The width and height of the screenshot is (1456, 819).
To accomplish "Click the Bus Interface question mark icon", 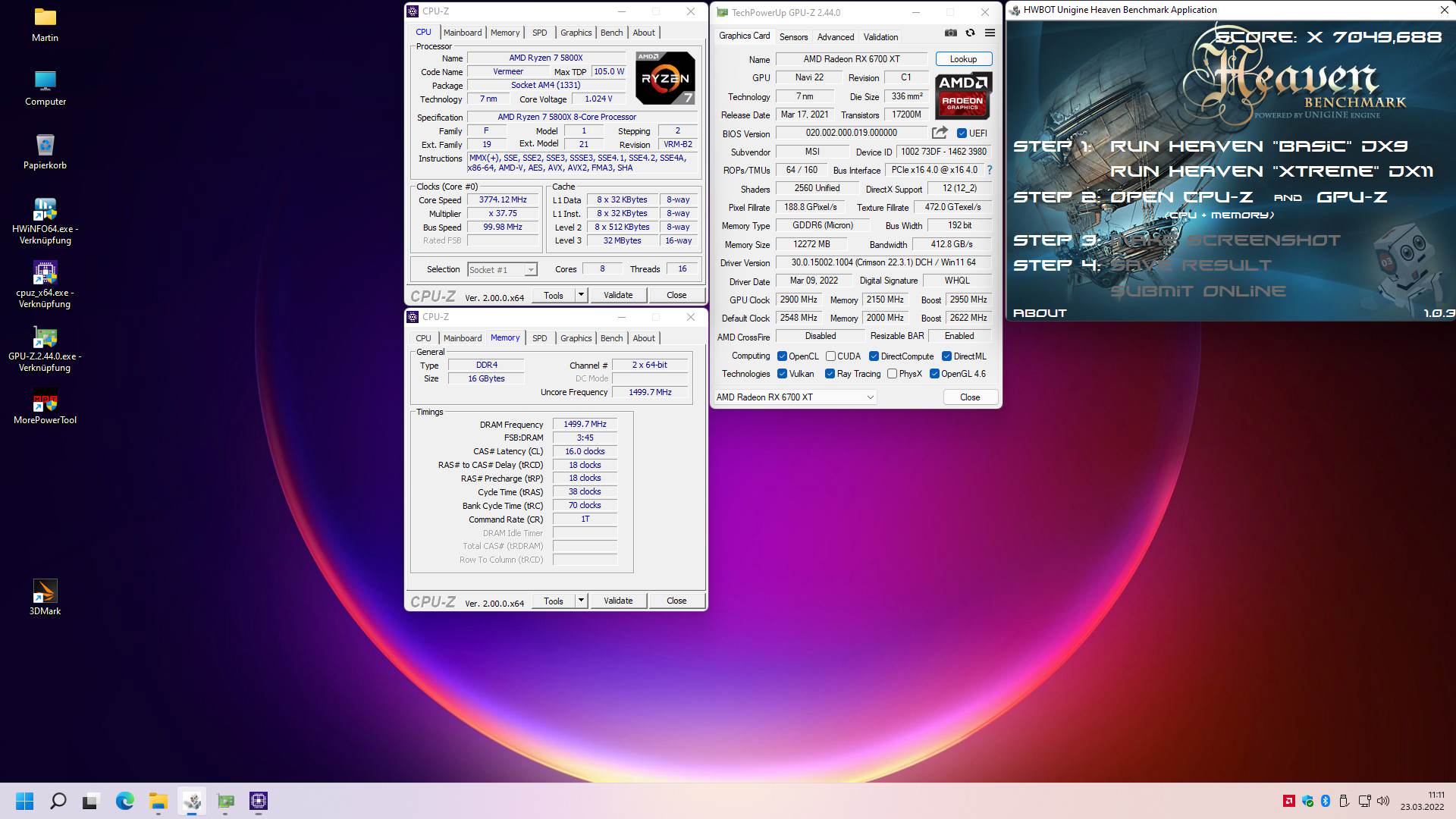I will [x=990, y=170].
